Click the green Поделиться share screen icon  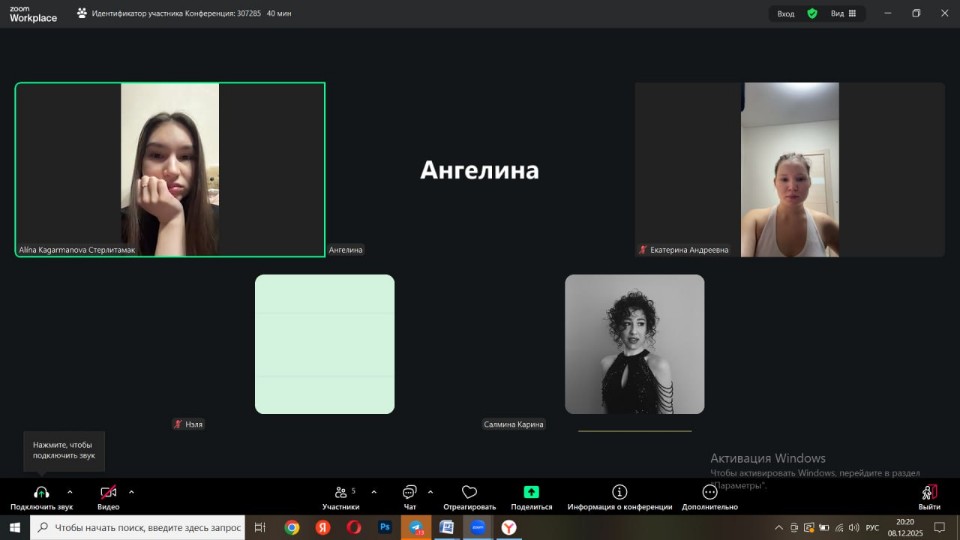pyautogui.click(x=531, y=493)
